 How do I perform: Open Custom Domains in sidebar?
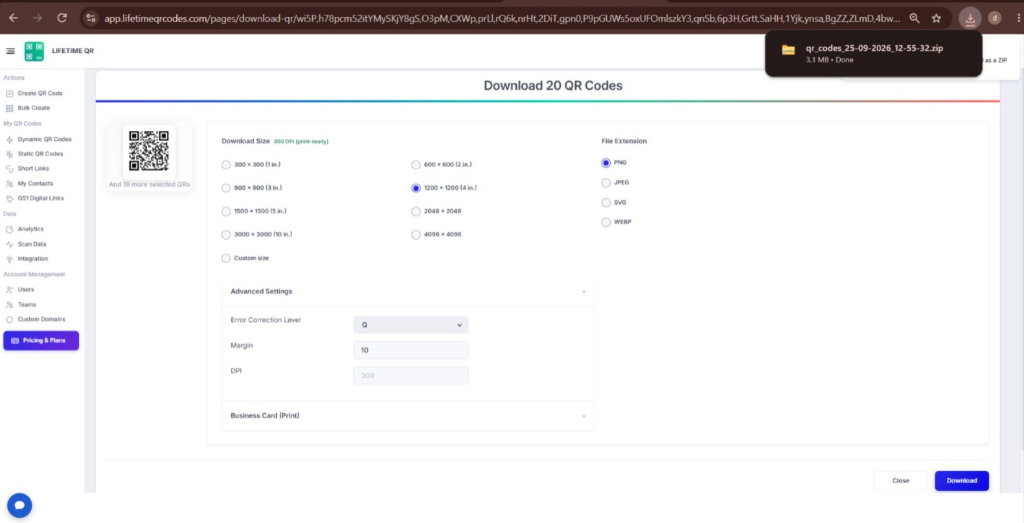point(42,320)
